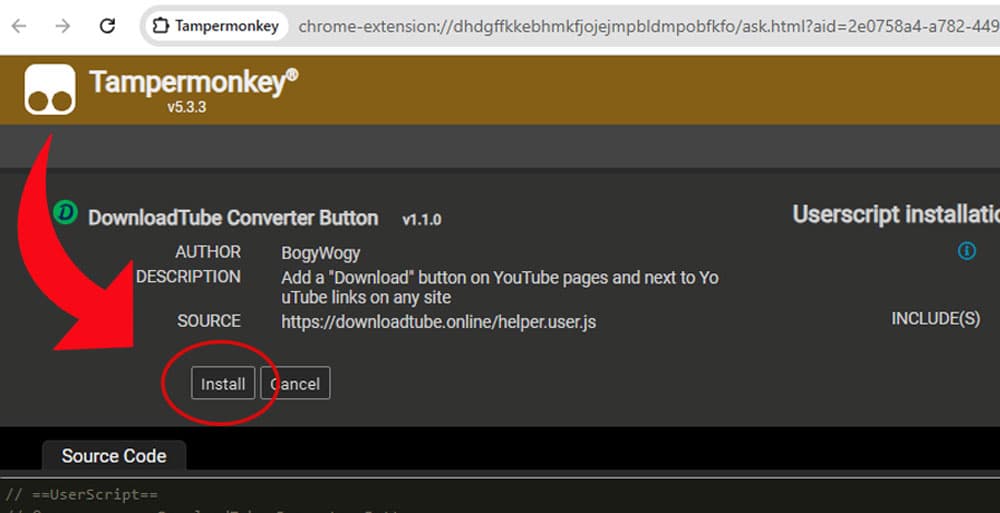1000x513 pixels.
Task: Click the source URL downloadtube.online/helper.user.js
Action: 439,322
